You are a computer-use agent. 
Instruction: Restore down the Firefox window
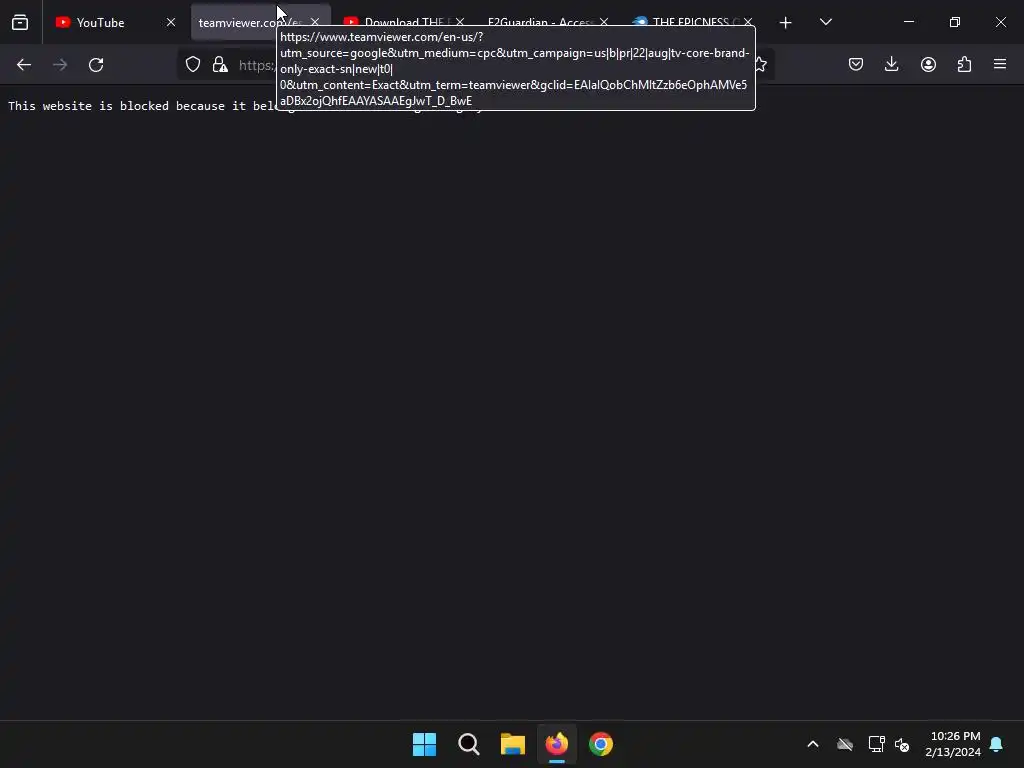955,22
